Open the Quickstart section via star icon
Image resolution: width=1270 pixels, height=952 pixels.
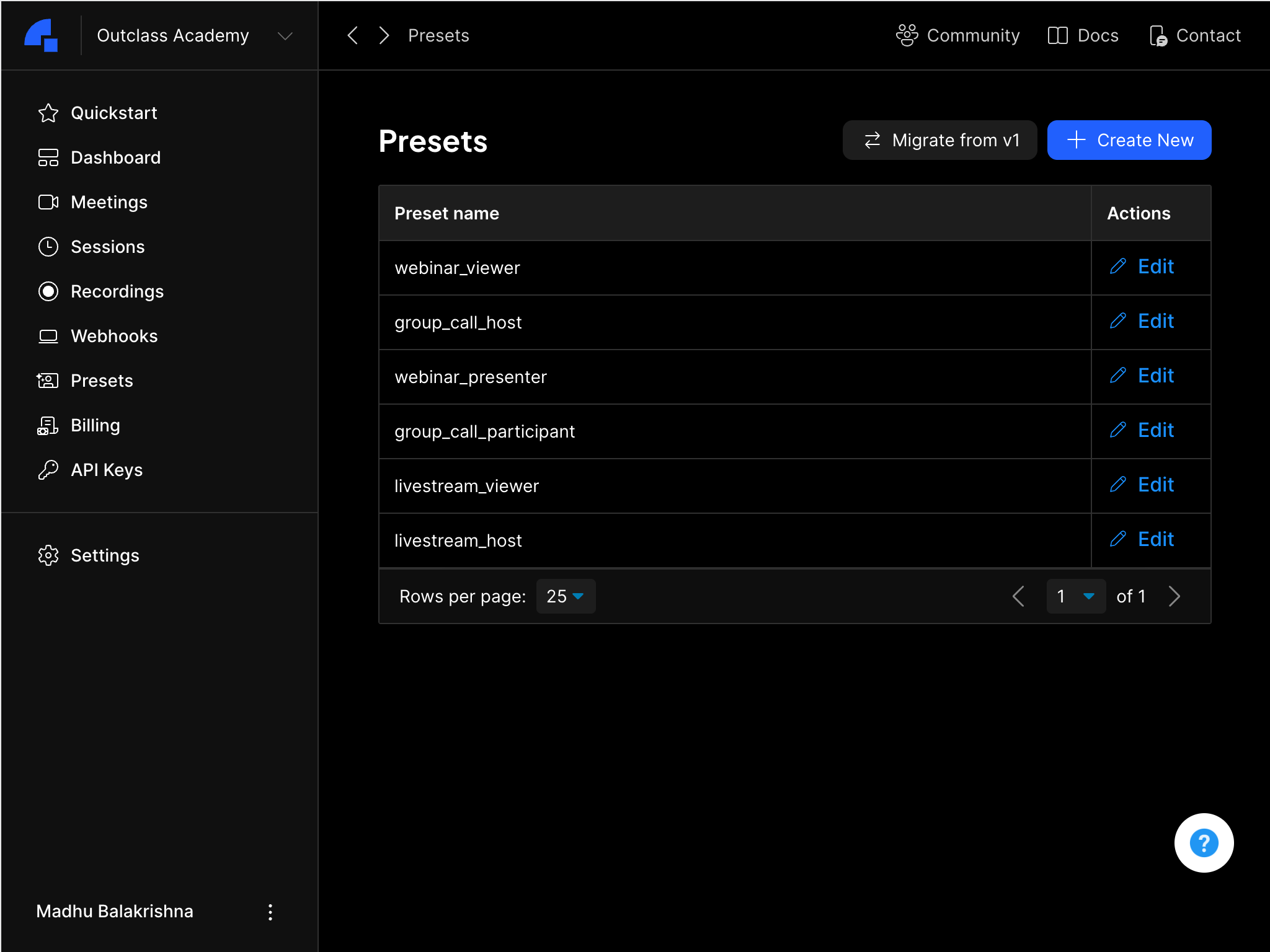coord(49,113)
